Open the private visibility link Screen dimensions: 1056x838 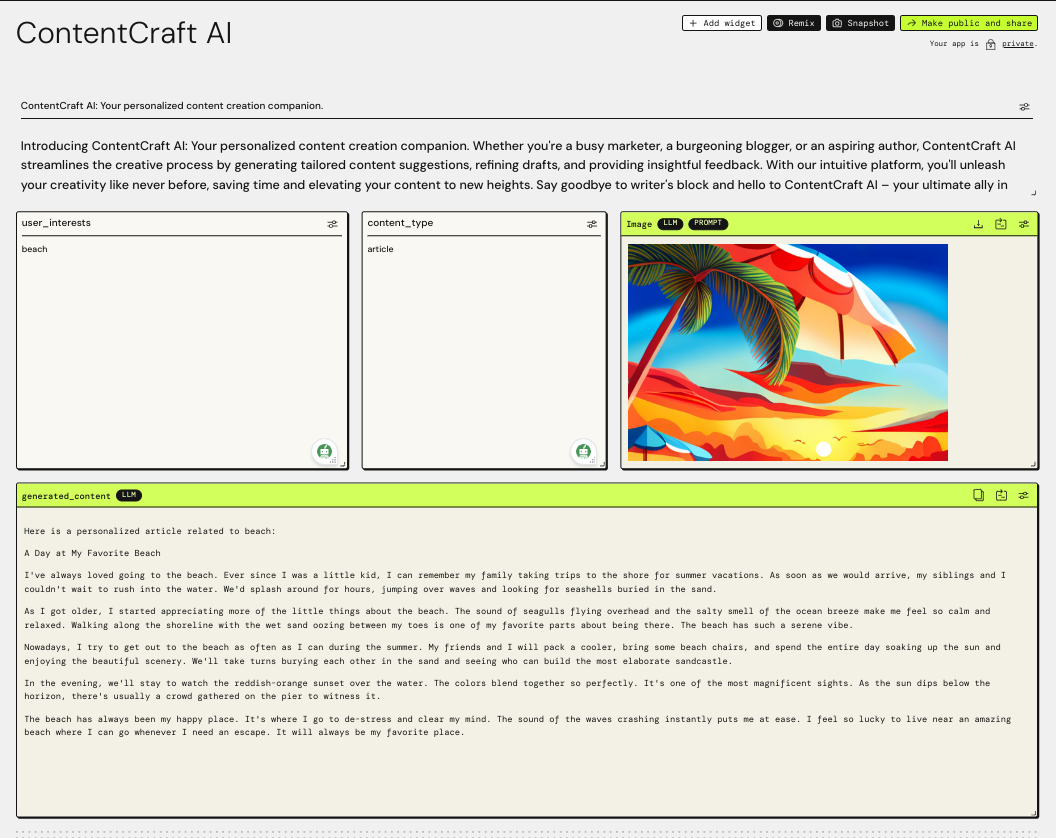click(1018, 44)
